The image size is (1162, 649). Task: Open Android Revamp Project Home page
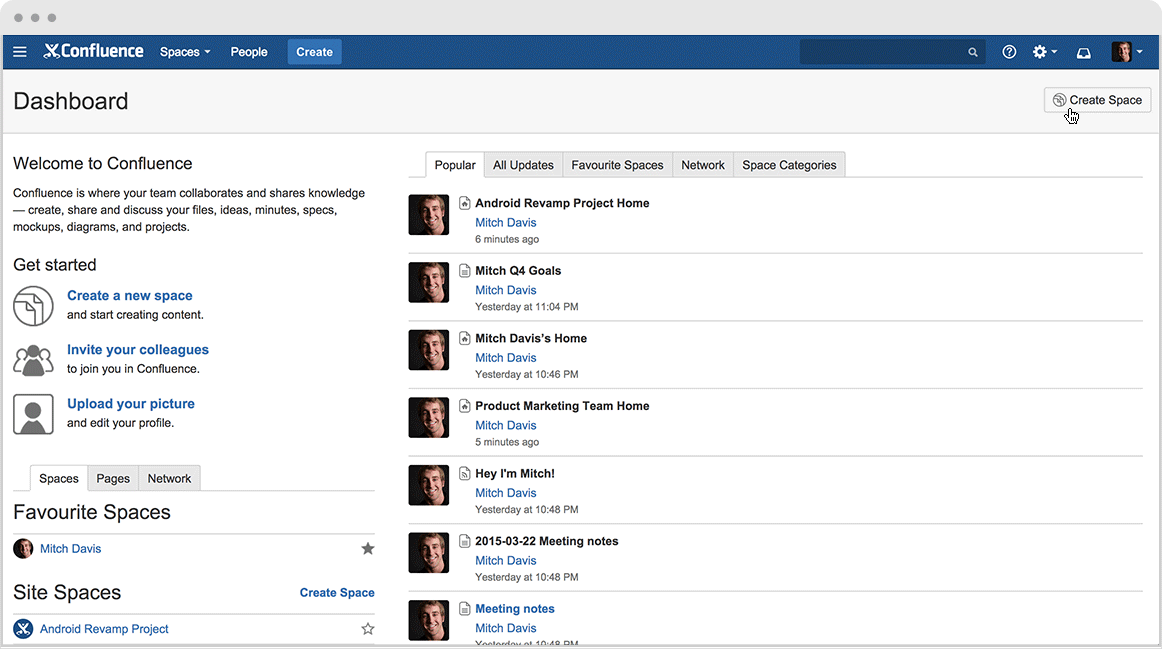tap(562, 203)
